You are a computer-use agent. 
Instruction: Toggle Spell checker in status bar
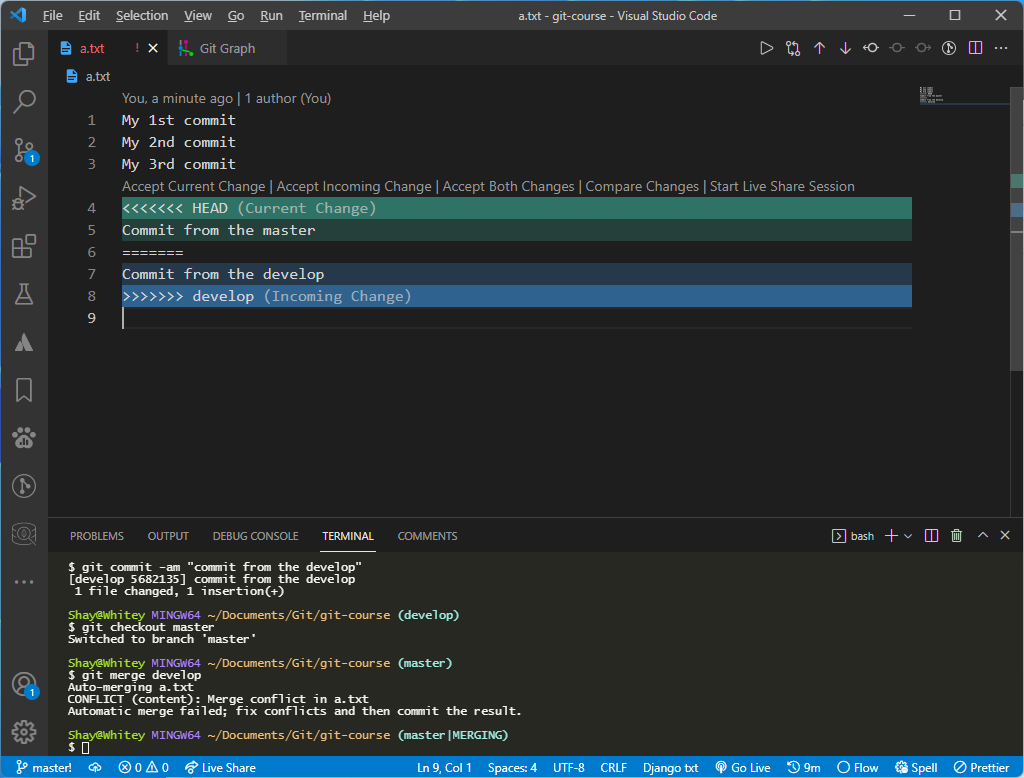click(916, 768)
